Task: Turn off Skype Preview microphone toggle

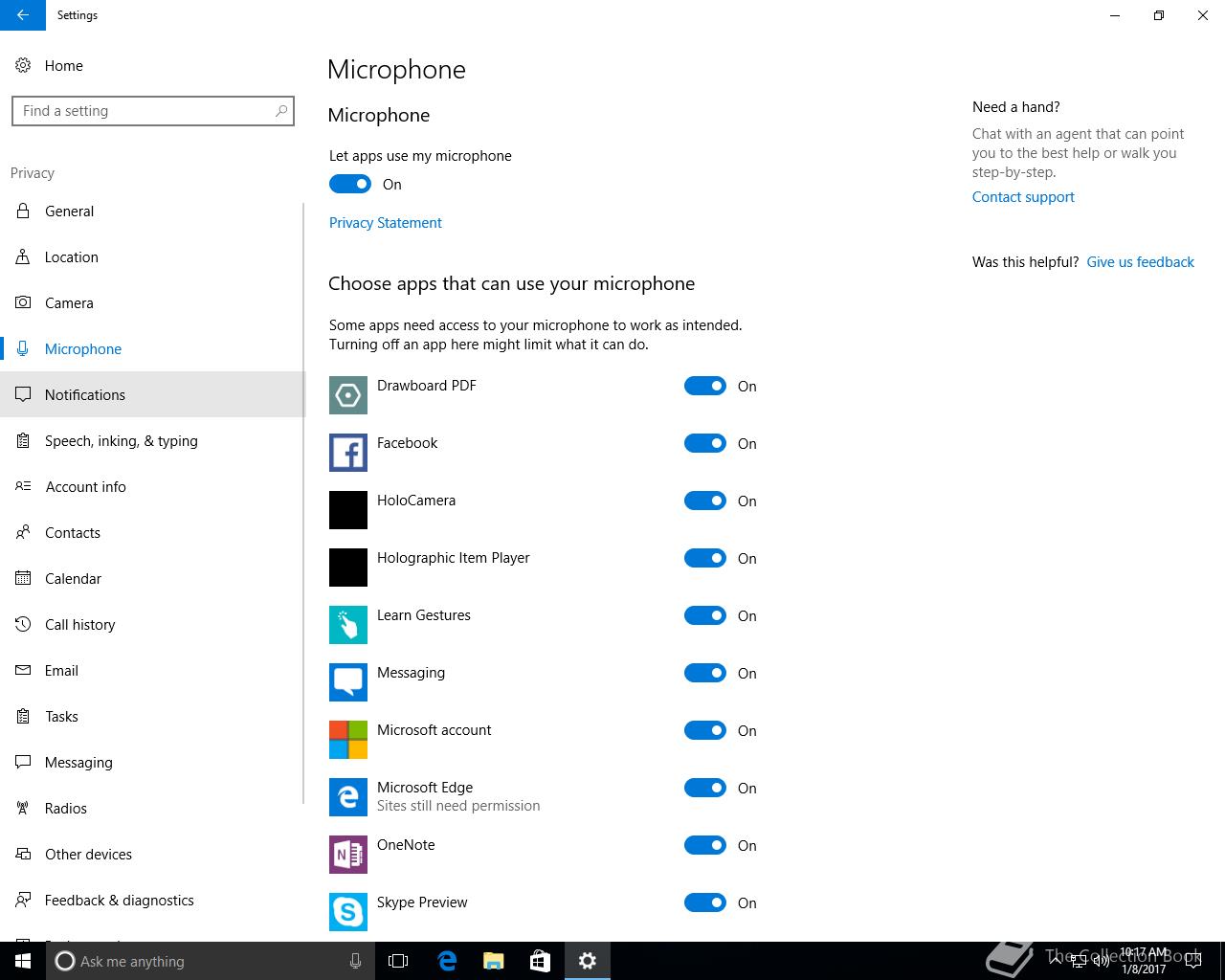Action: tap(705, 902)
